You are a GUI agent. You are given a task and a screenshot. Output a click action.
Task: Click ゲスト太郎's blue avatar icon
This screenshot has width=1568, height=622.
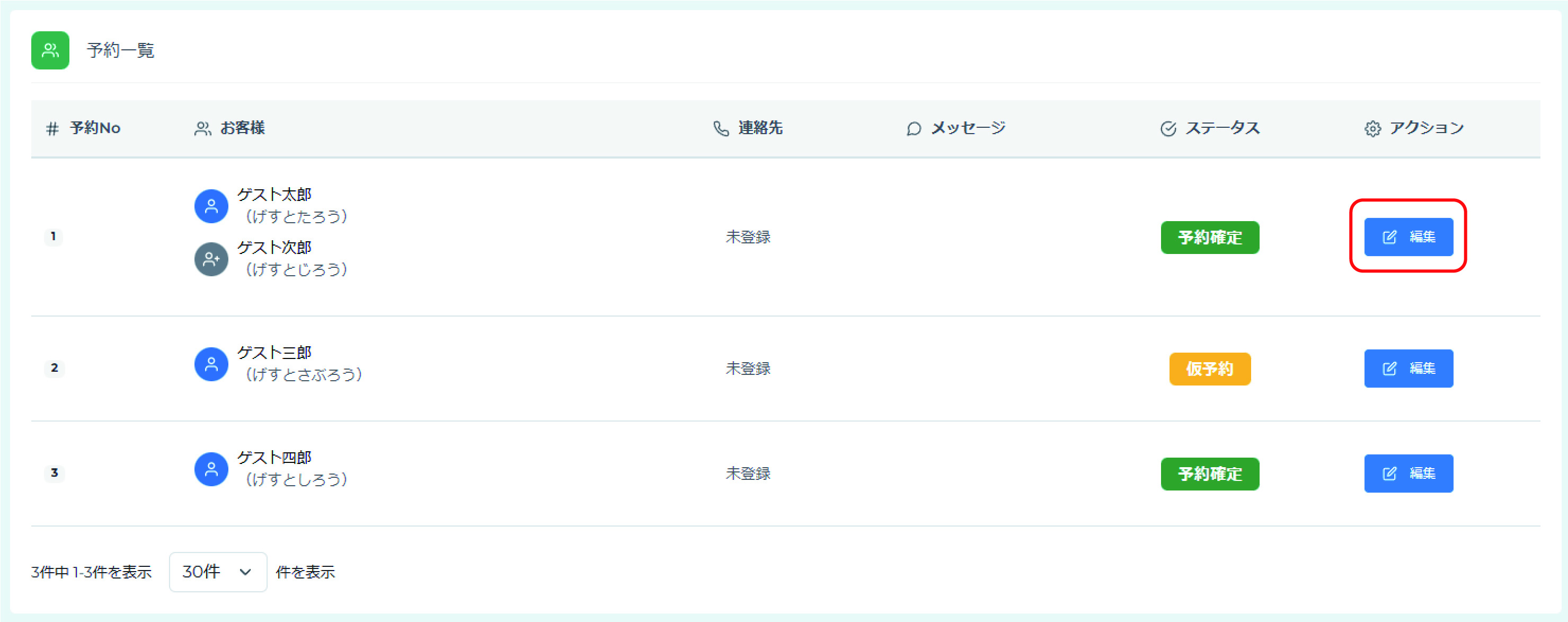(211, 206)
